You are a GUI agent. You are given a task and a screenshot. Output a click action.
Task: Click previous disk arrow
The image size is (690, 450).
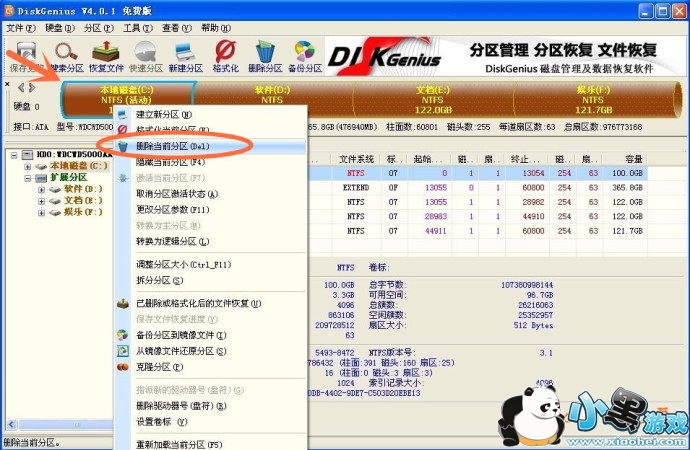[20, 88]
